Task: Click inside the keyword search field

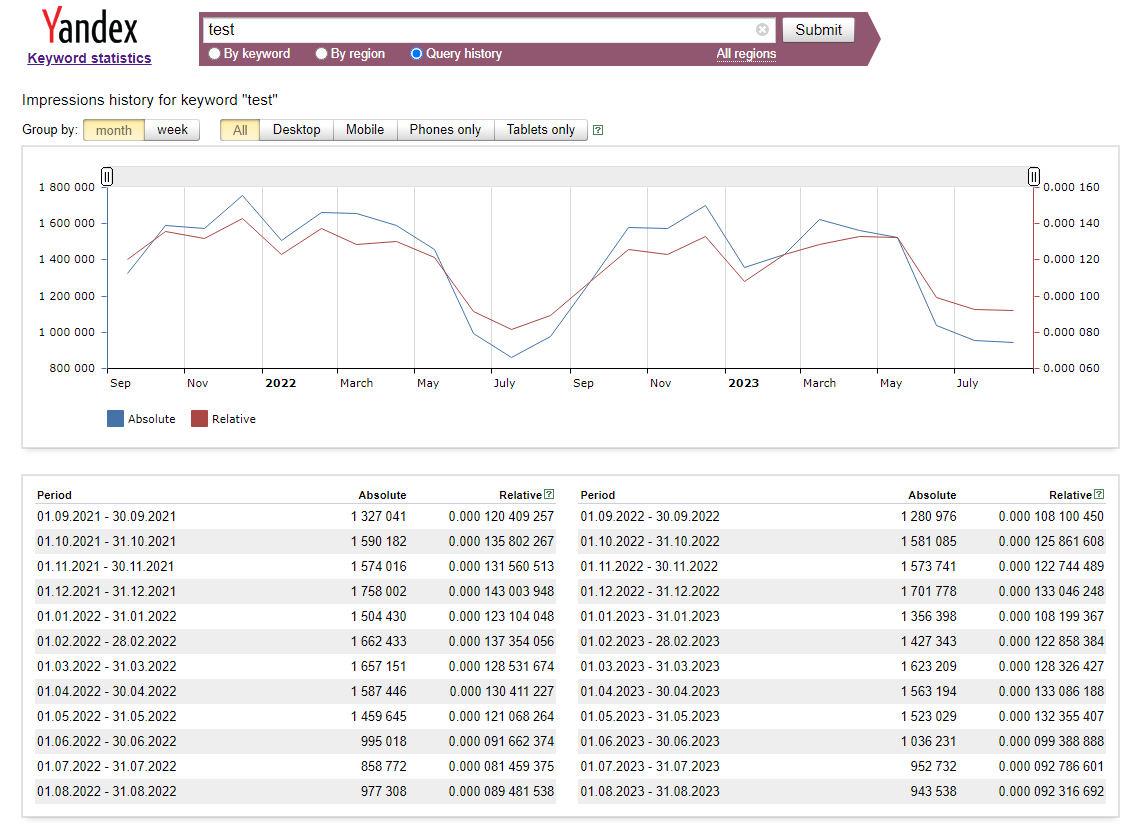Action: 480,29
